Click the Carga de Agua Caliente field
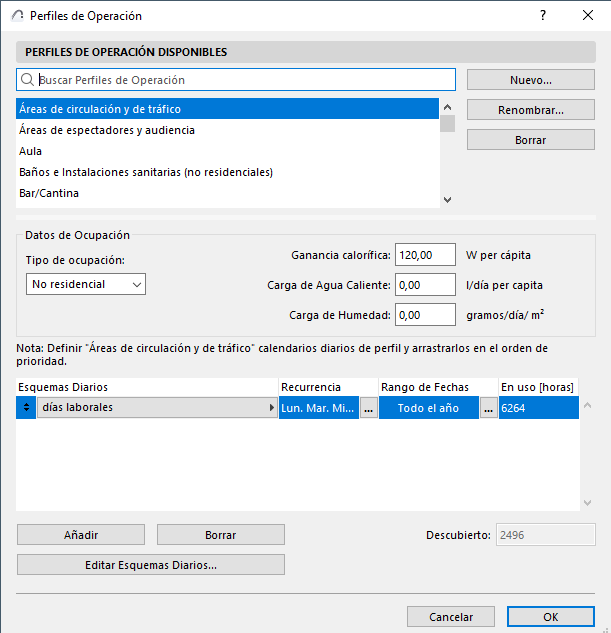 (425, 285)
